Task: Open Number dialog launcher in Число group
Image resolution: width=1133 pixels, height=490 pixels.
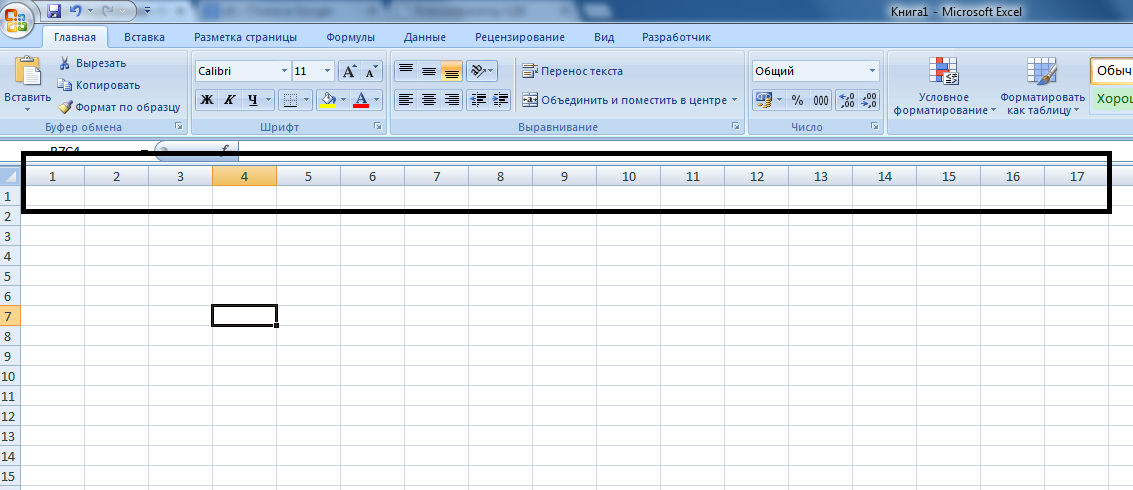Action: tap(875, 126)
